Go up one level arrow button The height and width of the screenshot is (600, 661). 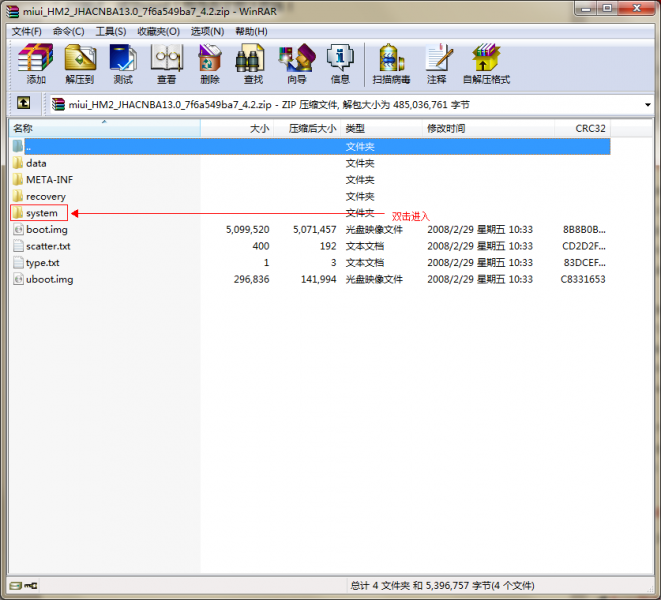click(24, 102)
